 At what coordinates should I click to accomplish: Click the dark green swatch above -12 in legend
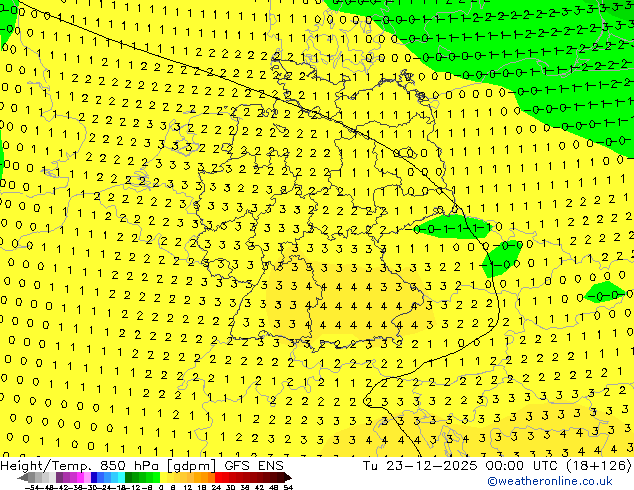pos(129,478)
